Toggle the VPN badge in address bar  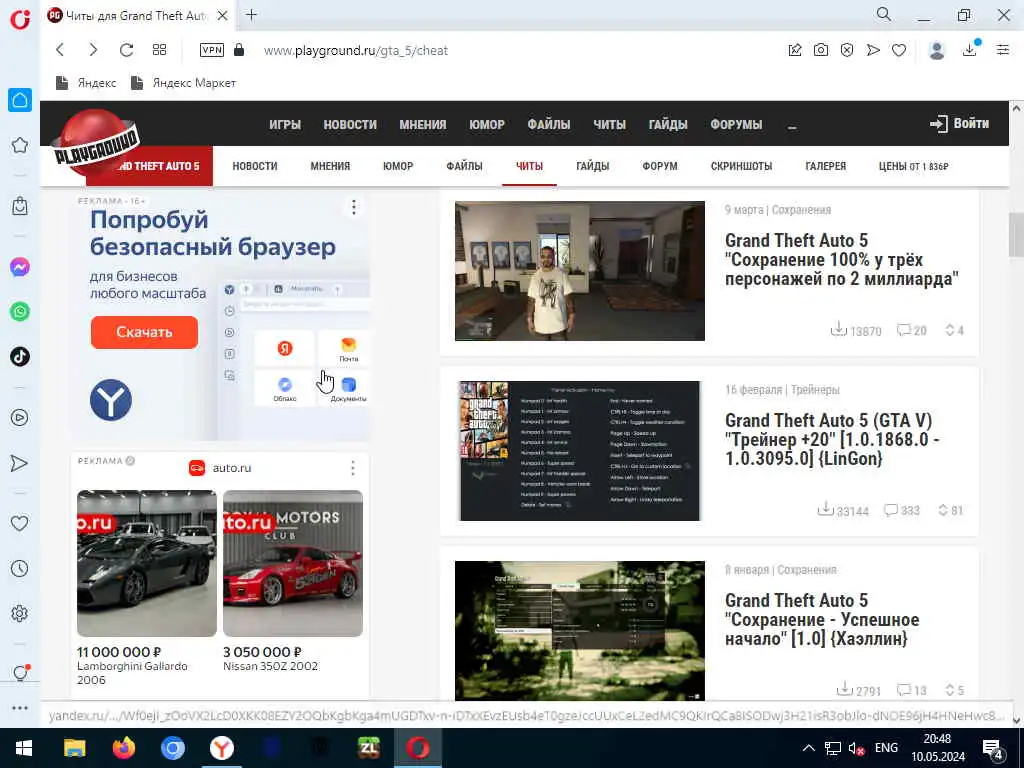pos(212,50)
